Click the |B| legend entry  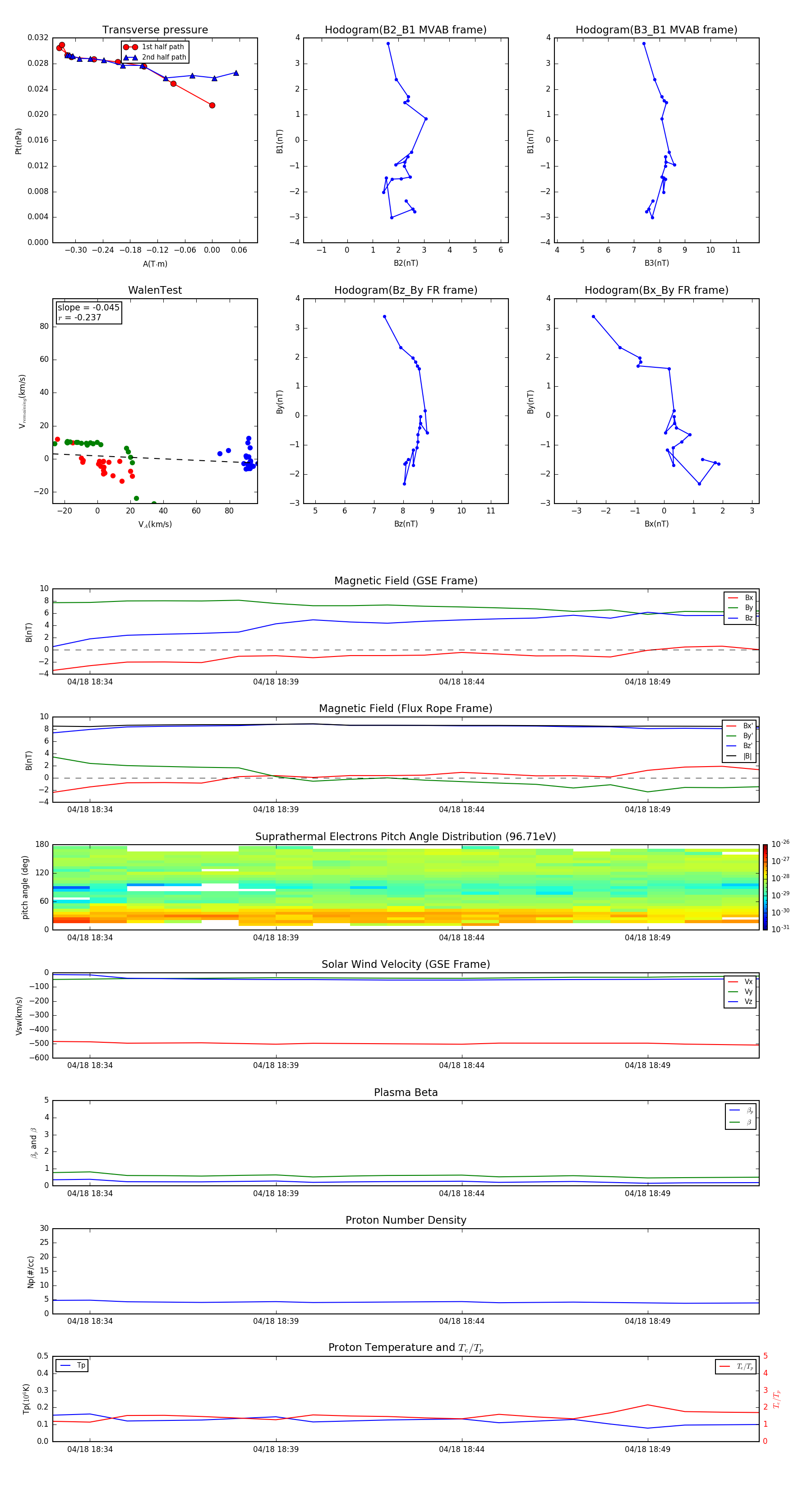pyautogui.click(x=740, y=756)
